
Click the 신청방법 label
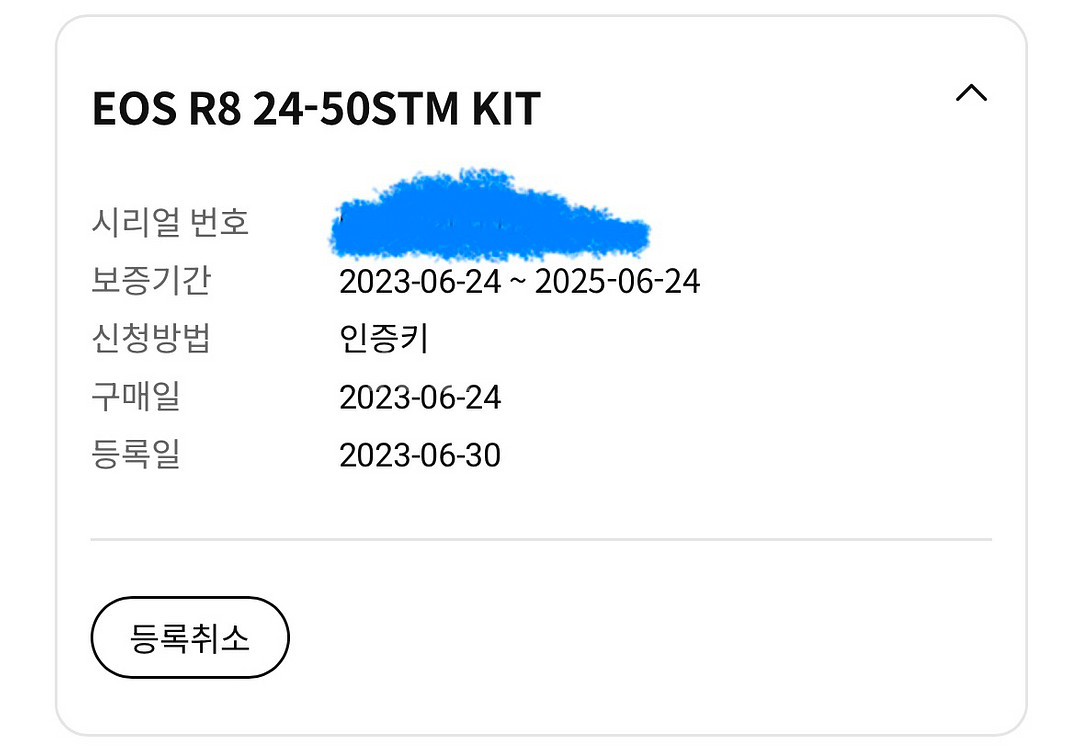point(150,339)
